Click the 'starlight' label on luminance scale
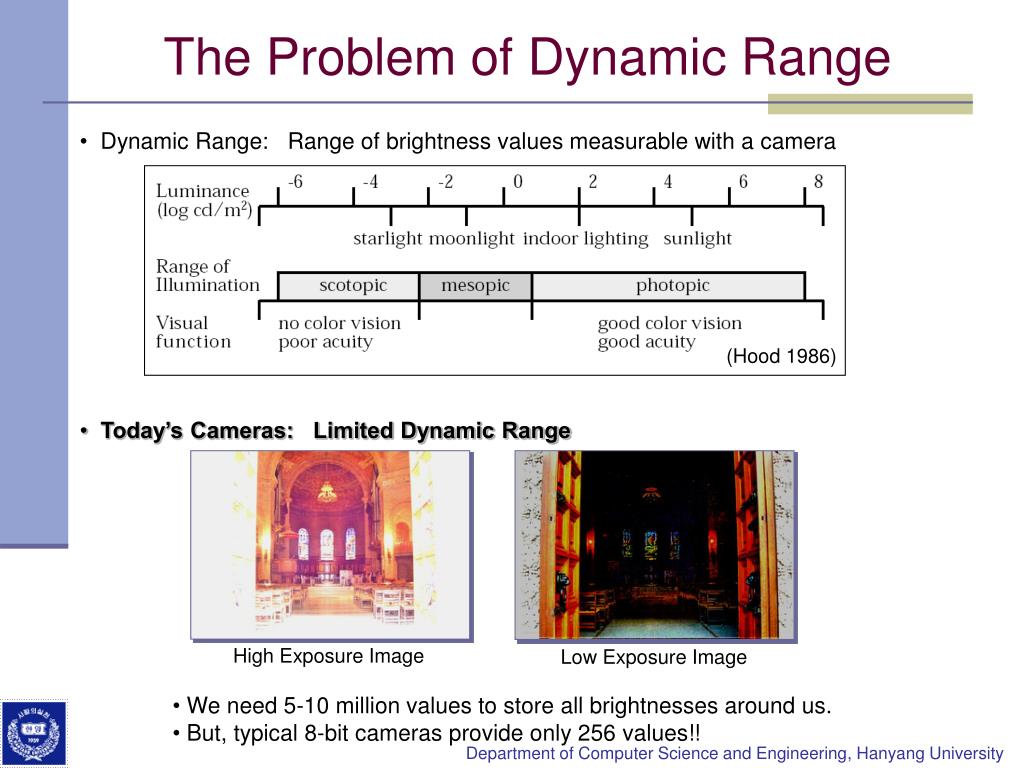This screenshot has width=1024, height=768. pos(388,238)
